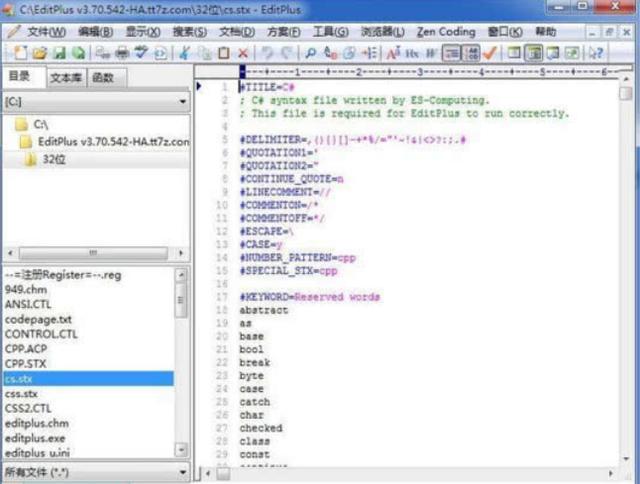Select the 32位 folder in directory tree
The image size is (640, 484).
(52, 160)
